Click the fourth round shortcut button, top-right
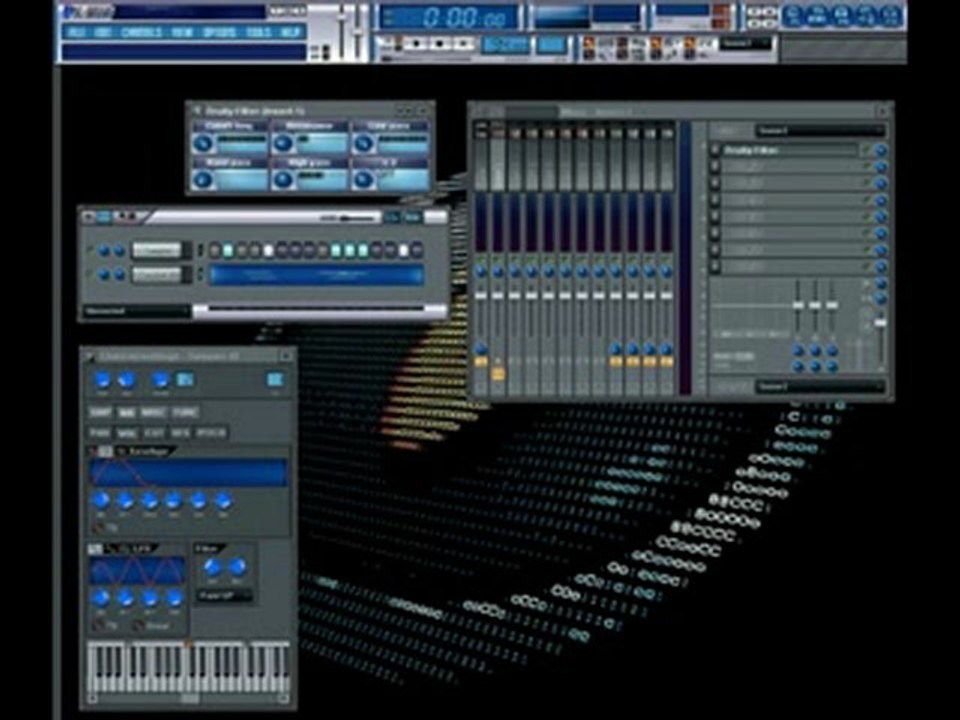Viewport: 960px width, 720px height. pos(867,15)
